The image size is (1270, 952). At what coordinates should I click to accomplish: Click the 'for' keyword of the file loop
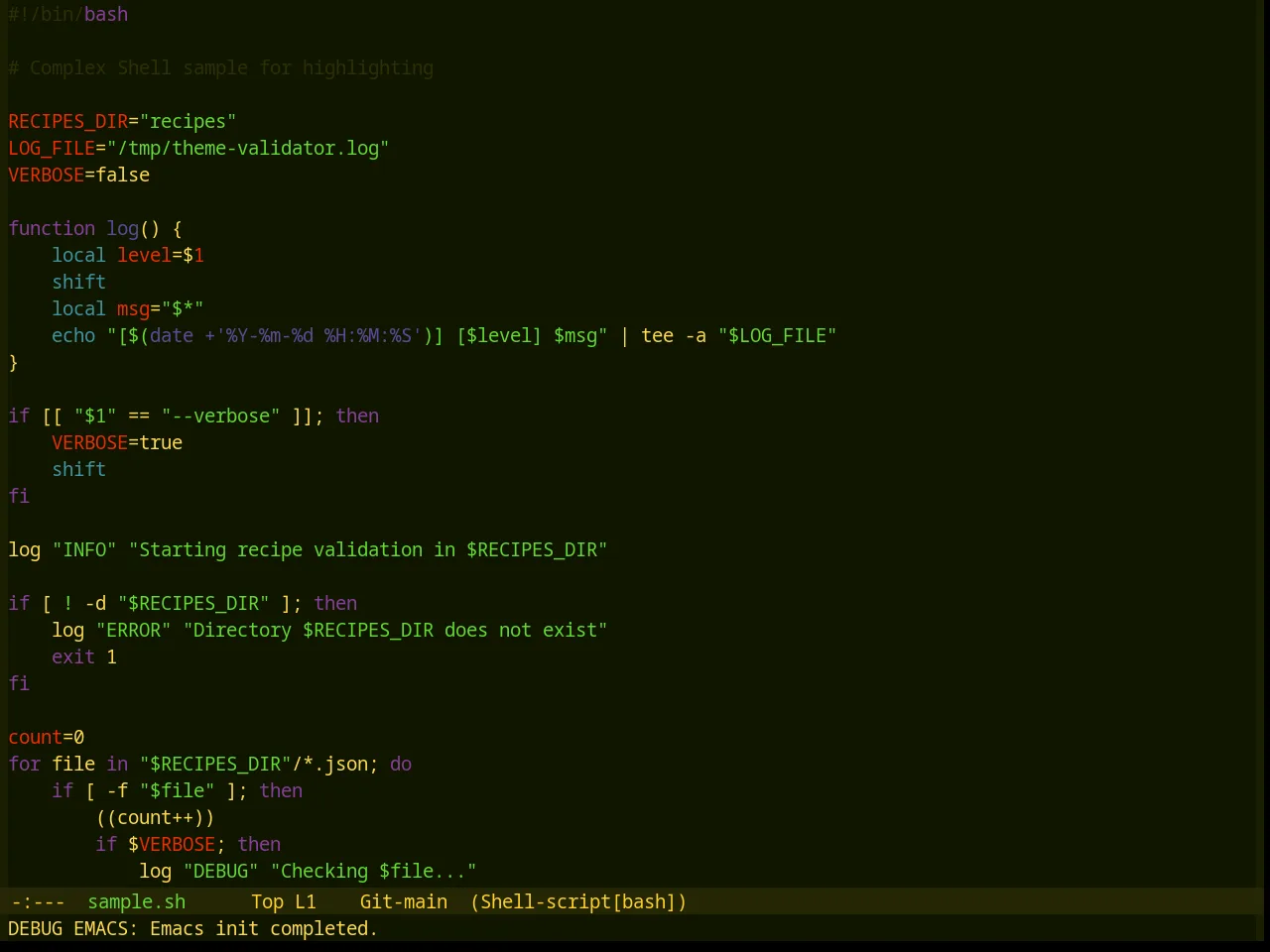click(x=24, y=764)
